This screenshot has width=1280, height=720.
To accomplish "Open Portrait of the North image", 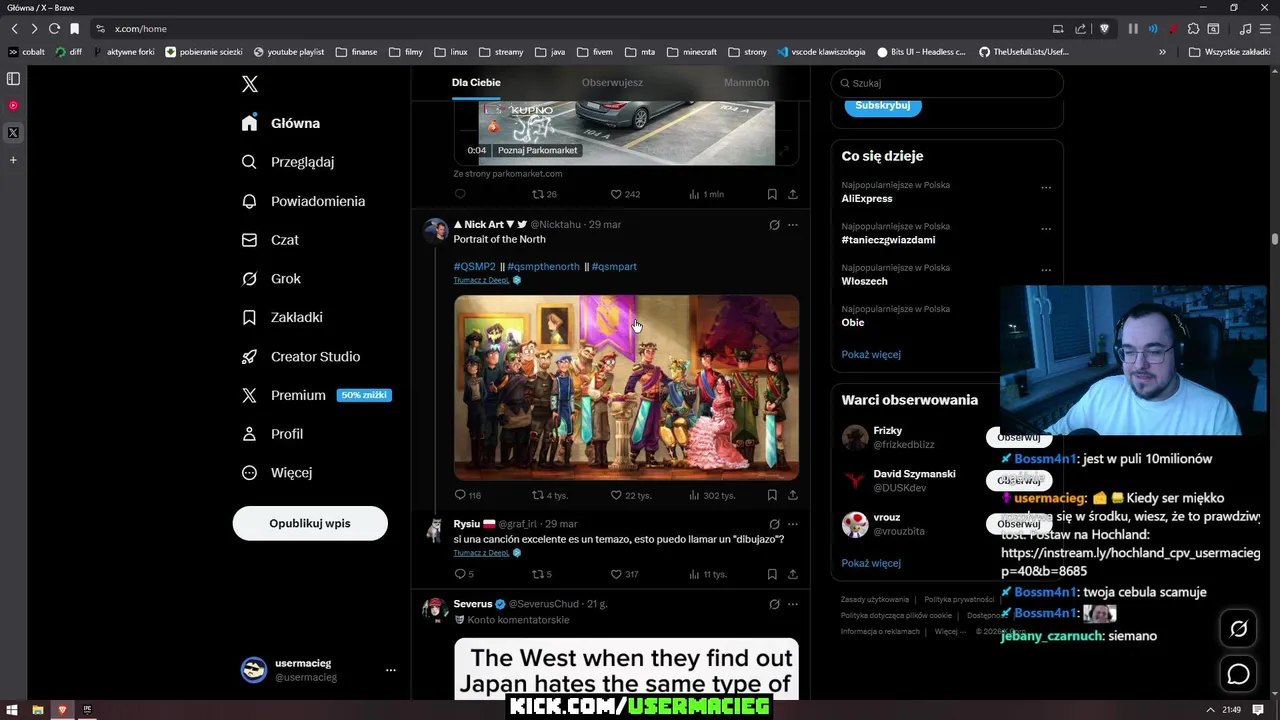I will (x=626, y=388).
